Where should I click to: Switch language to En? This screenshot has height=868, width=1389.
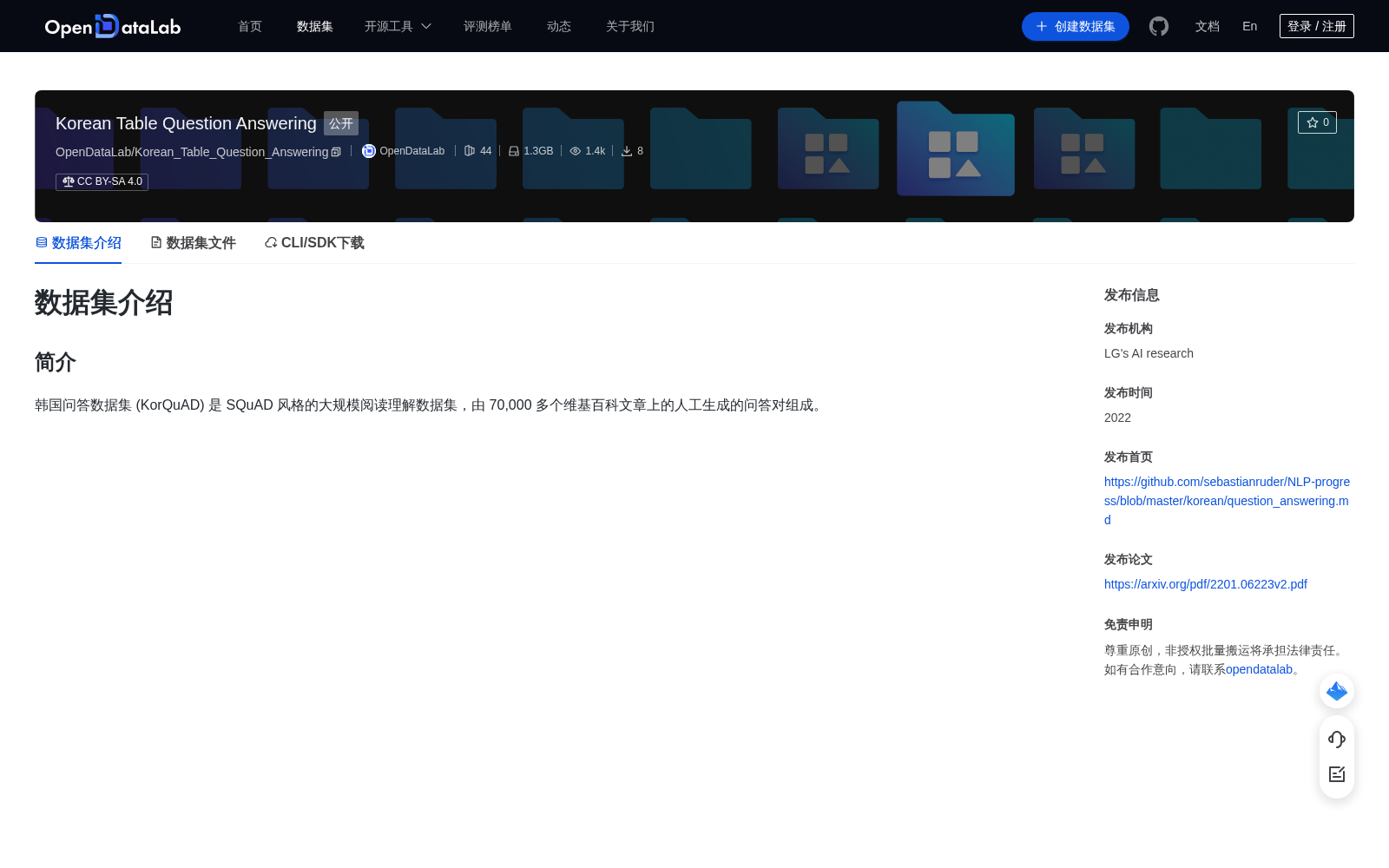coord(1250,26)
